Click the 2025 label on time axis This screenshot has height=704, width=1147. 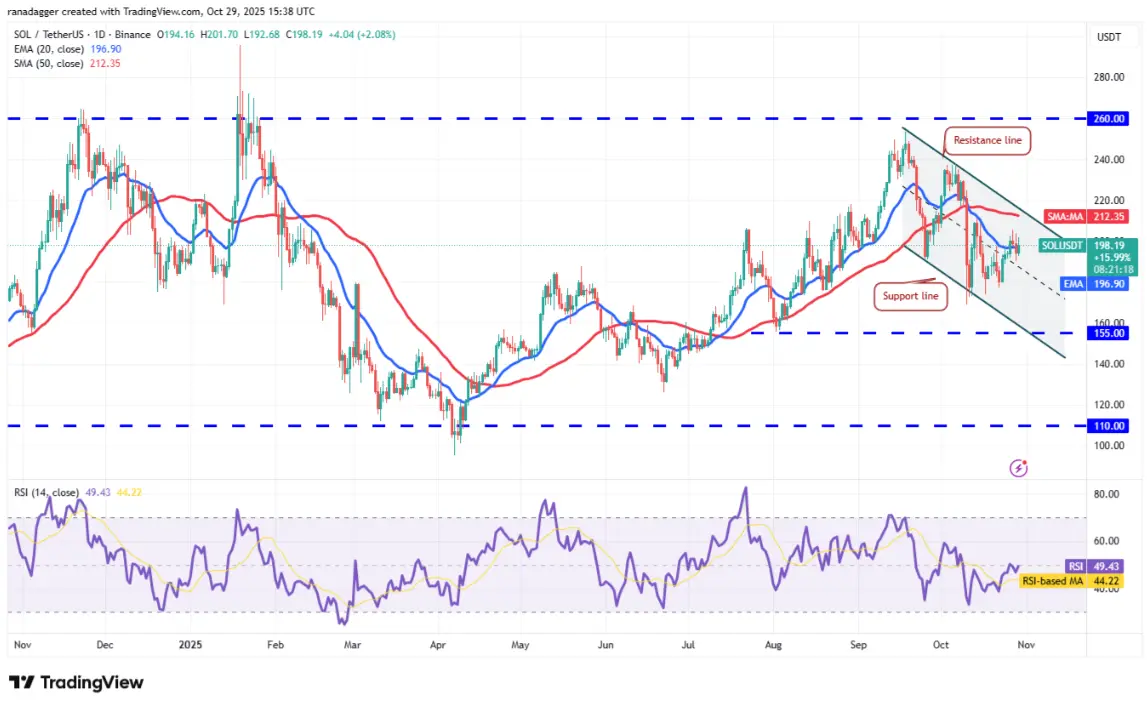click(x=190, y=645)
